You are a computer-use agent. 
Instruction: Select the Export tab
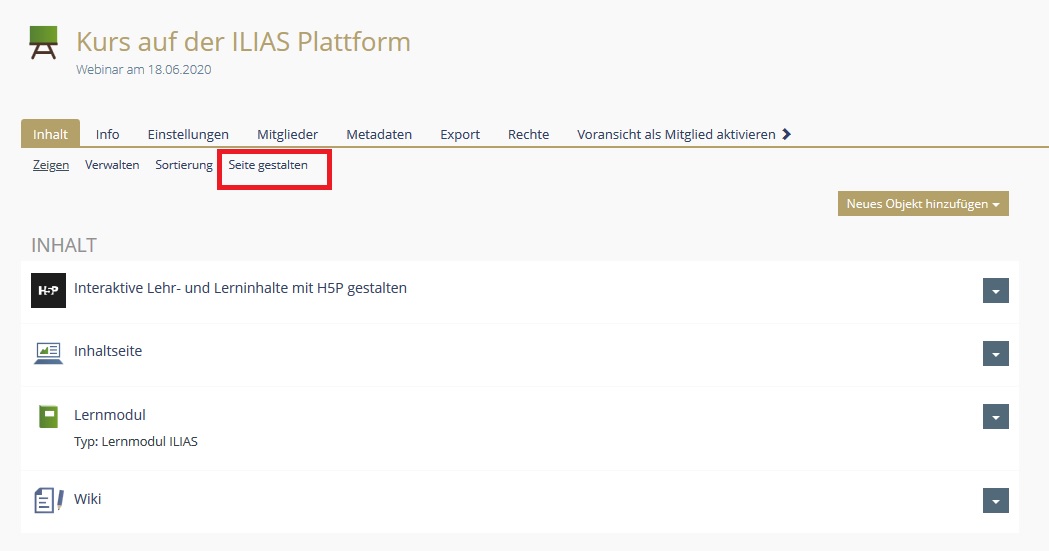(x=460, y=134)
